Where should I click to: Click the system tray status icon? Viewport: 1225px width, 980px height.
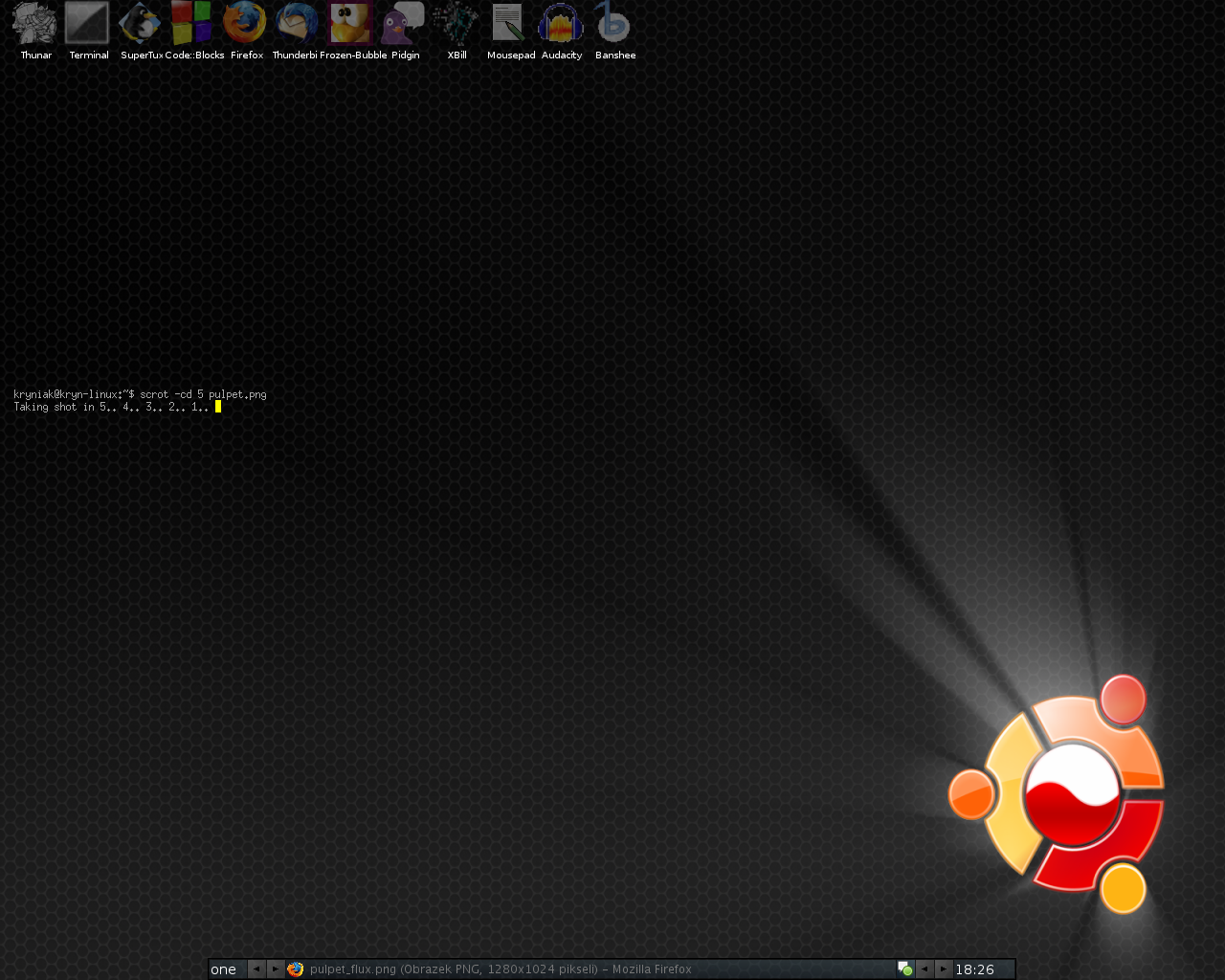(904, 969)
